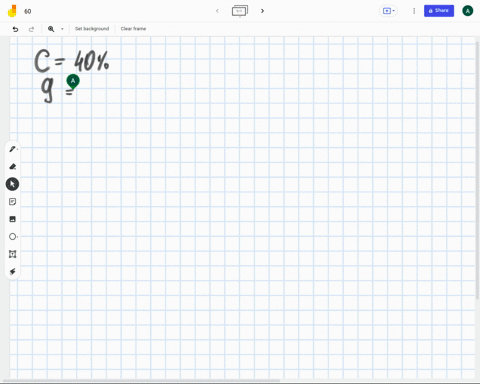Choose the Select arrow tool
The width and height of the screenshot is (480, 384).
[12, 184]
